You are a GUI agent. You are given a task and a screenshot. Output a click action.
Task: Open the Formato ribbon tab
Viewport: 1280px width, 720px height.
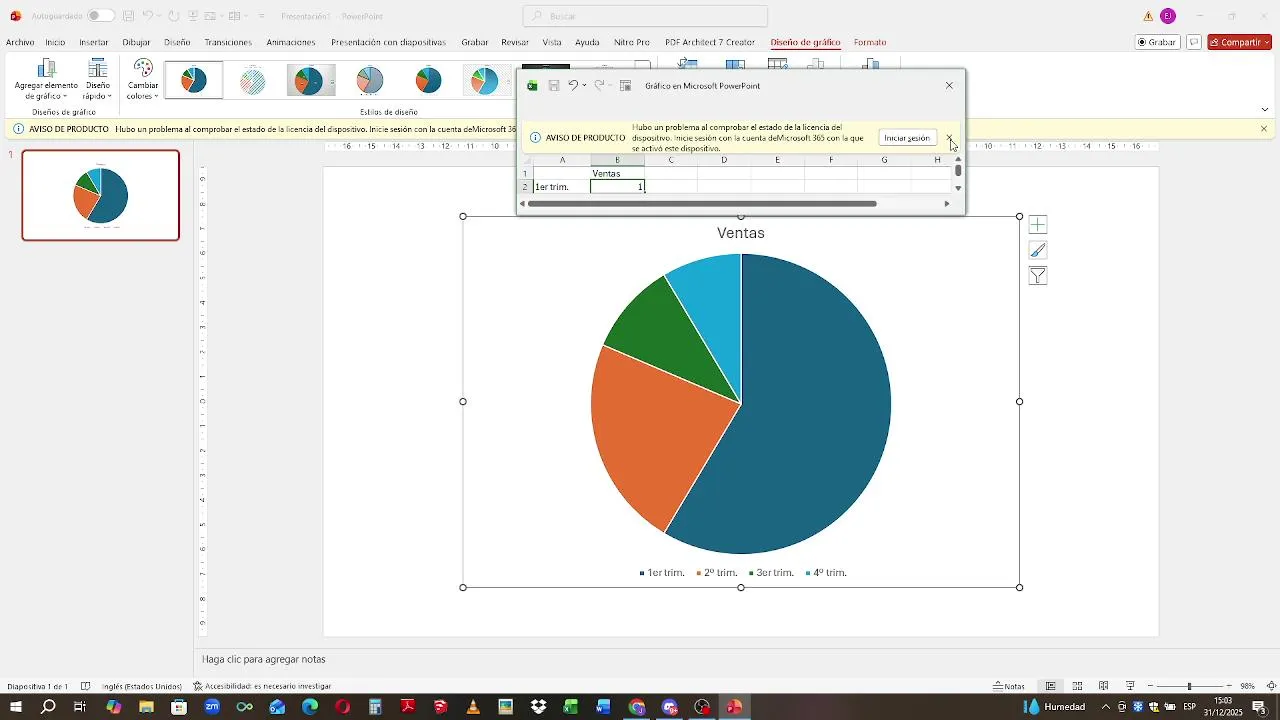pyautogui.click(x=870, y=42)
